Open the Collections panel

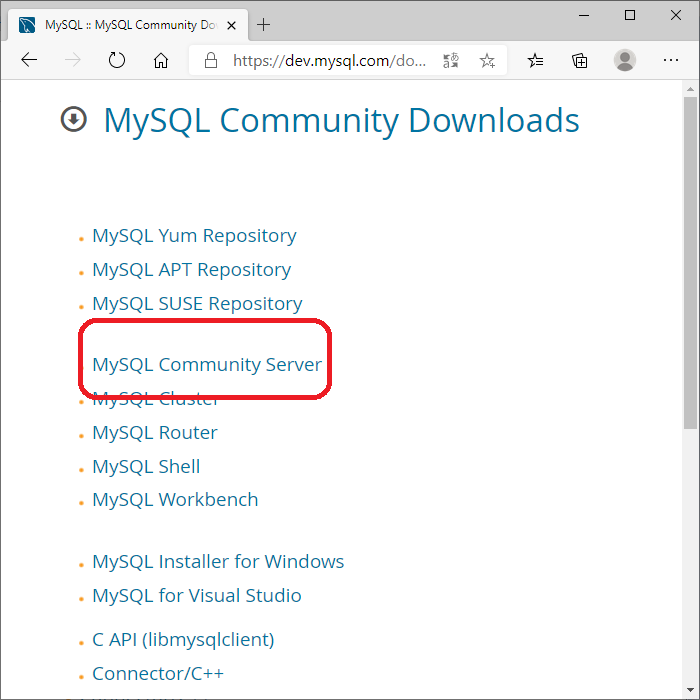click(x=580, y=61)
